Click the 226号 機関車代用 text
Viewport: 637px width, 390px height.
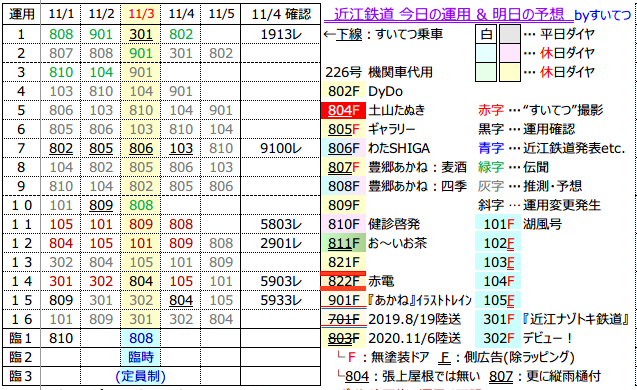tap(379, 72)
